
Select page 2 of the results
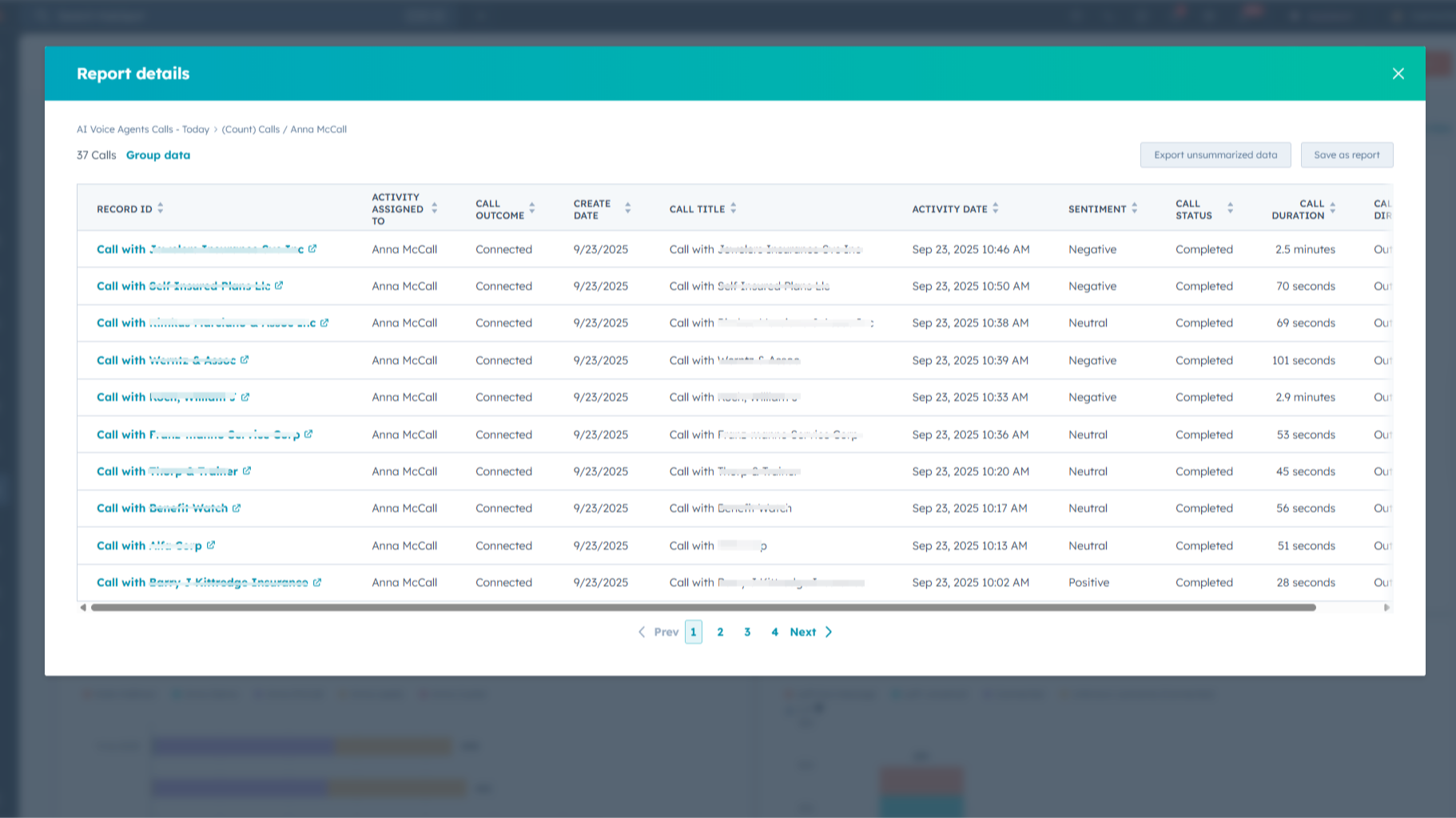(720, 631)
